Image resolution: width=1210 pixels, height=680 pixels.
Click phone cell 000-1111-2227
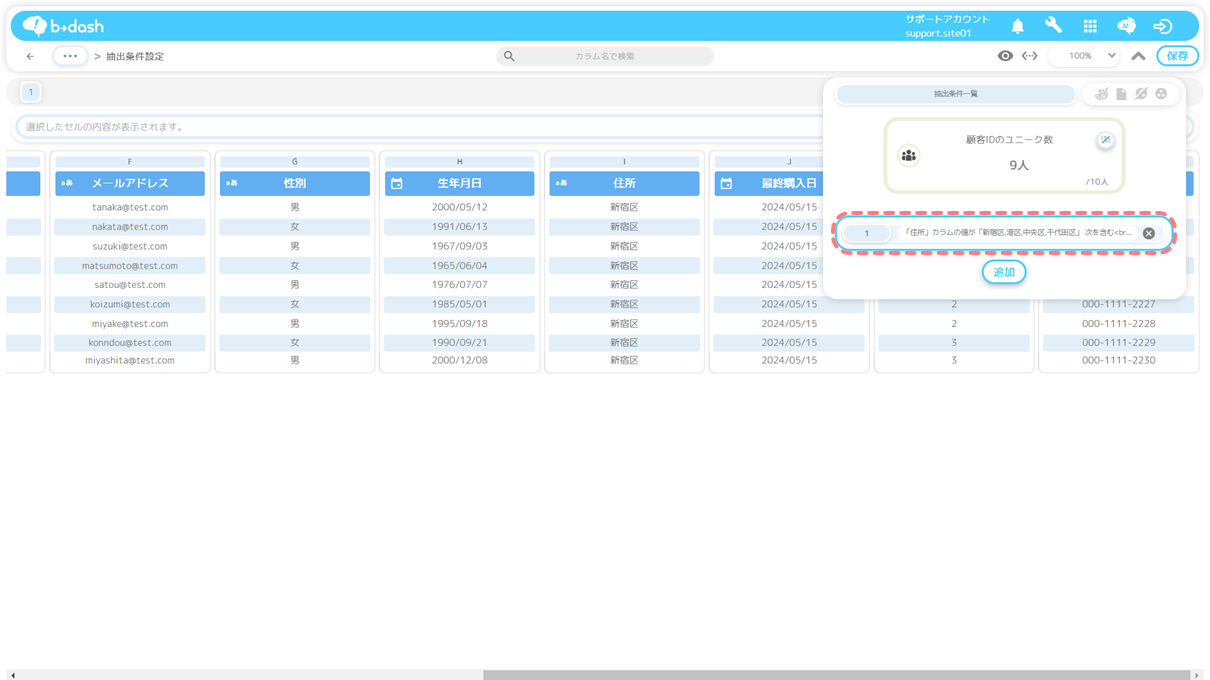pyautogui.click(x=1118, y=304)
